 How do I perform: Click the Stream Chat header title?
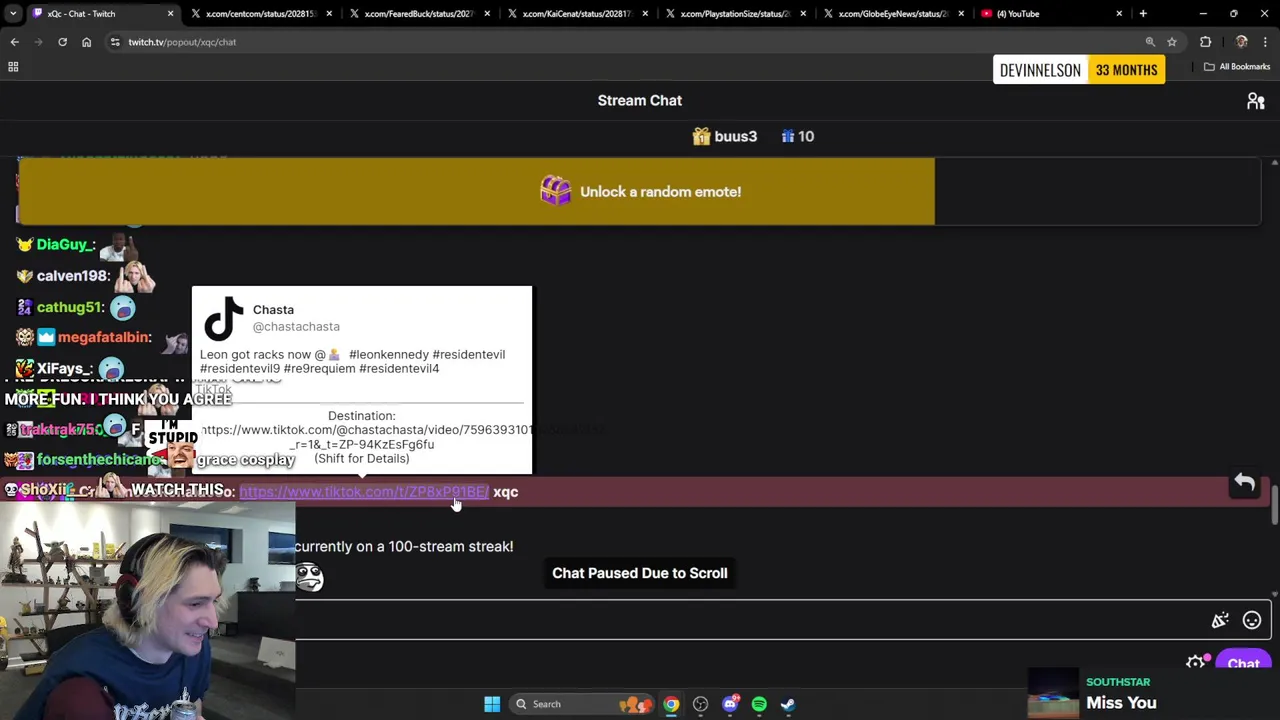(x=640, y=100)
